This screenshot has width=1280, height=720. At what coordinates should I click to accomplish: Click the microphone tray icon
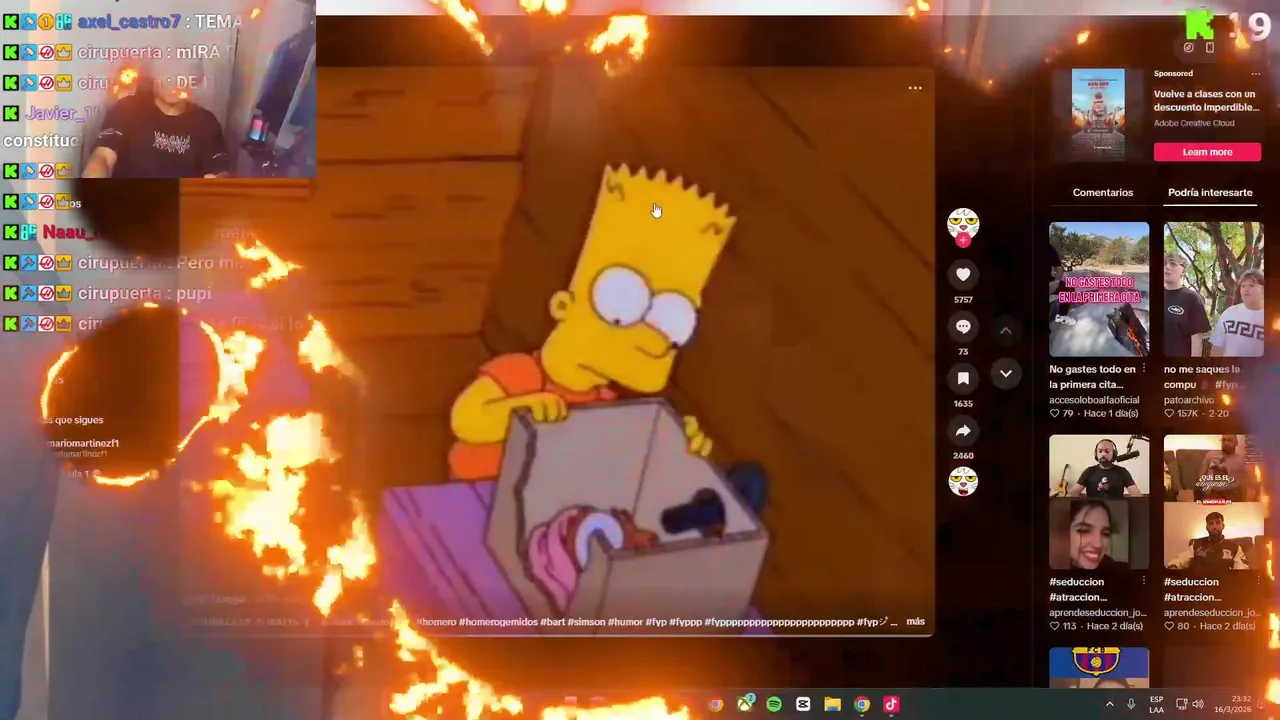tap(1131, 705)
